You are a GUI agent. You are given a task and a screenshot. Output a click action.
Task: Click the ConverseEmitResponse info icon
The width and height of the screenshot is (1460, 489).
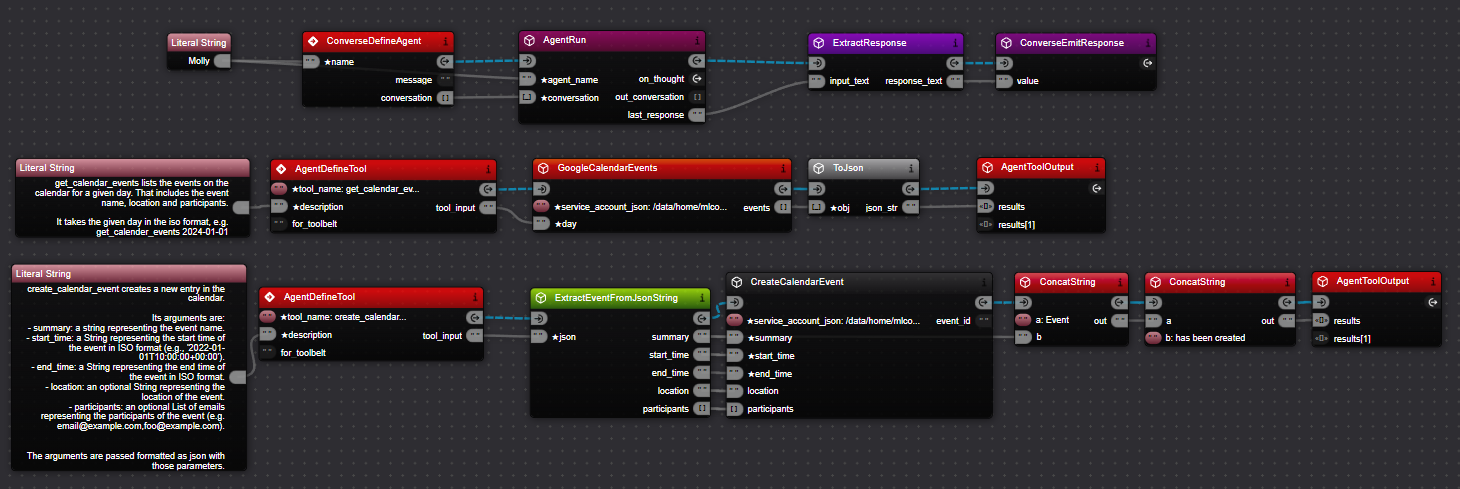point(1147,43)
